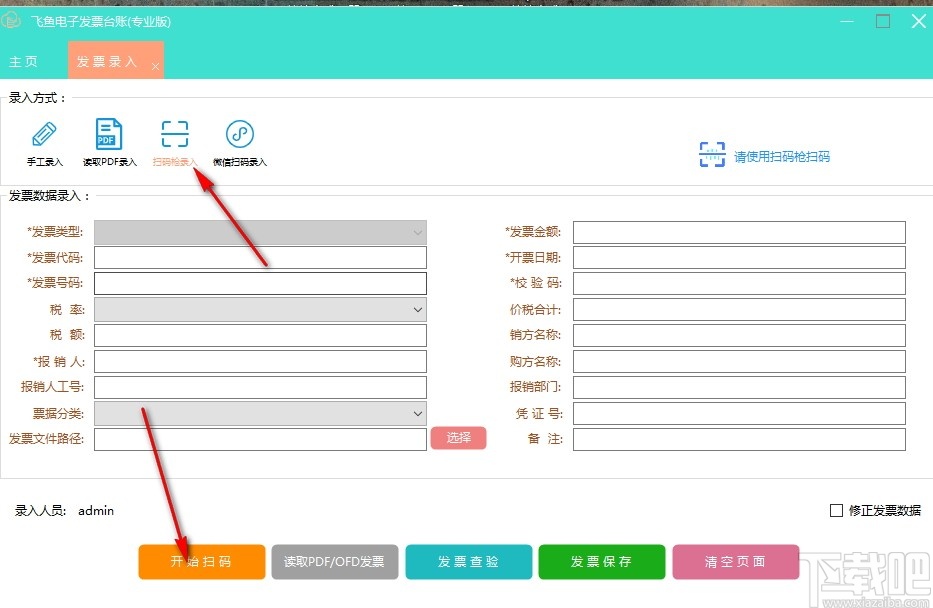Switch to the 主页 tab
This screenshot has height=608, width=933.
(x=24, y=60)
